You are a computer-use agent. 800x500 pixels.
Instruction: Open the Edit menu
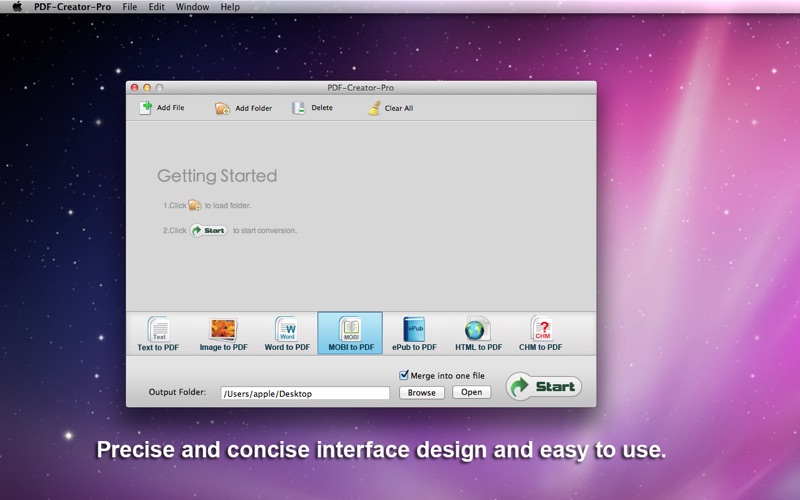[156, 7]
